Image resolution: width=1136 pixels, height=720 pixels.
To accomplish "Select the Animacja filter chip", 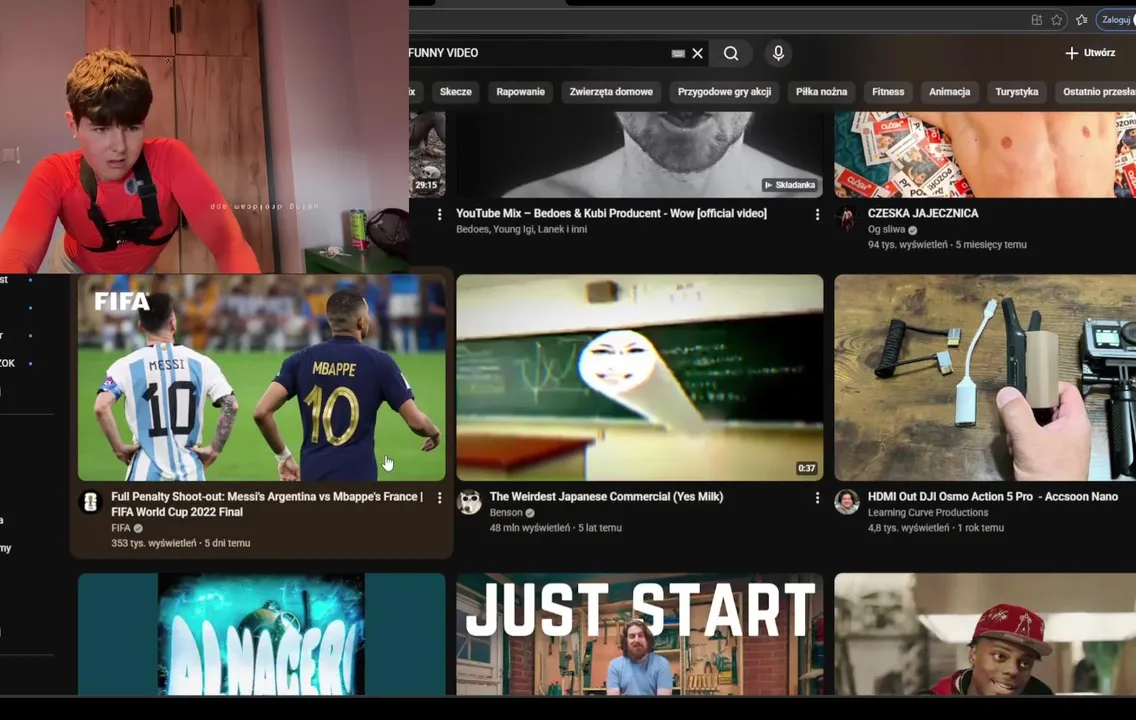I will pyautogui.click(x=949, y=91).
